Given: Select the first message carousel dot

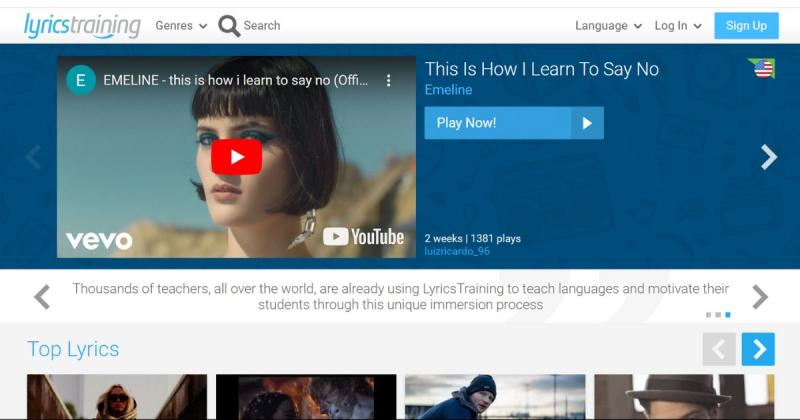Looking at the screenshot, I should pyautogui.click(x=708, y=315).
